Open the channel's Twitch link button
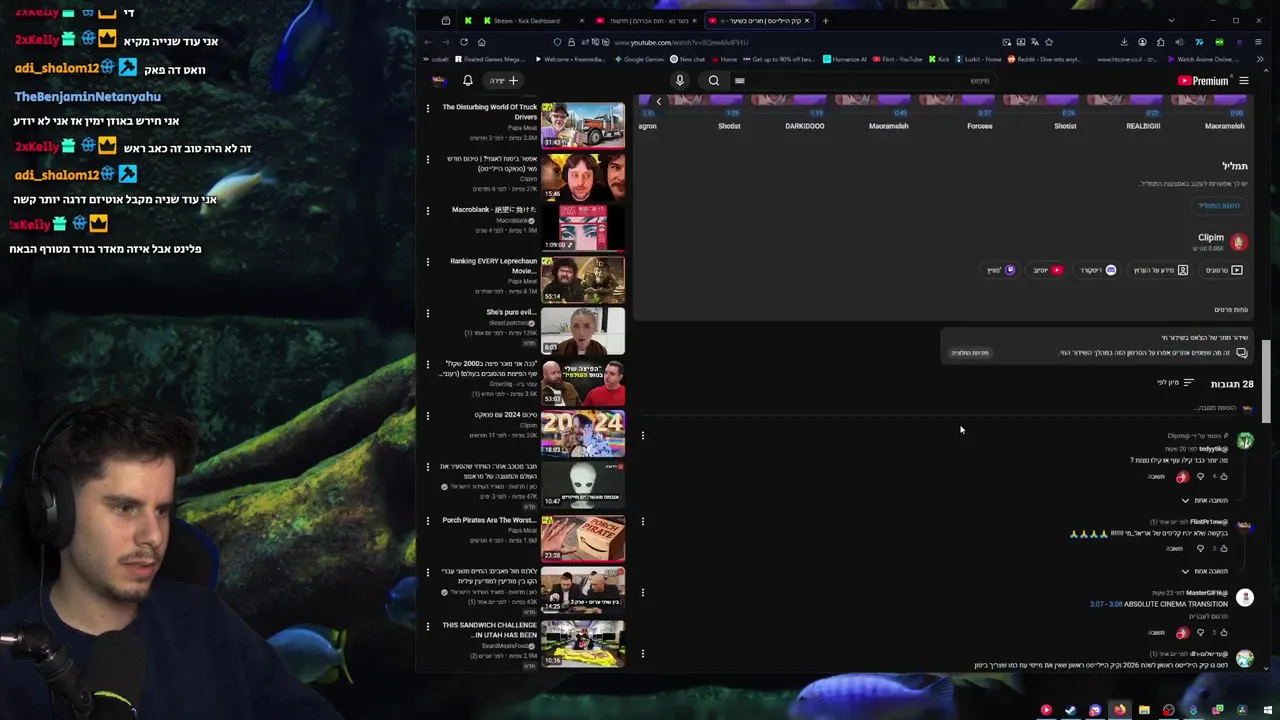 [999, 270]
